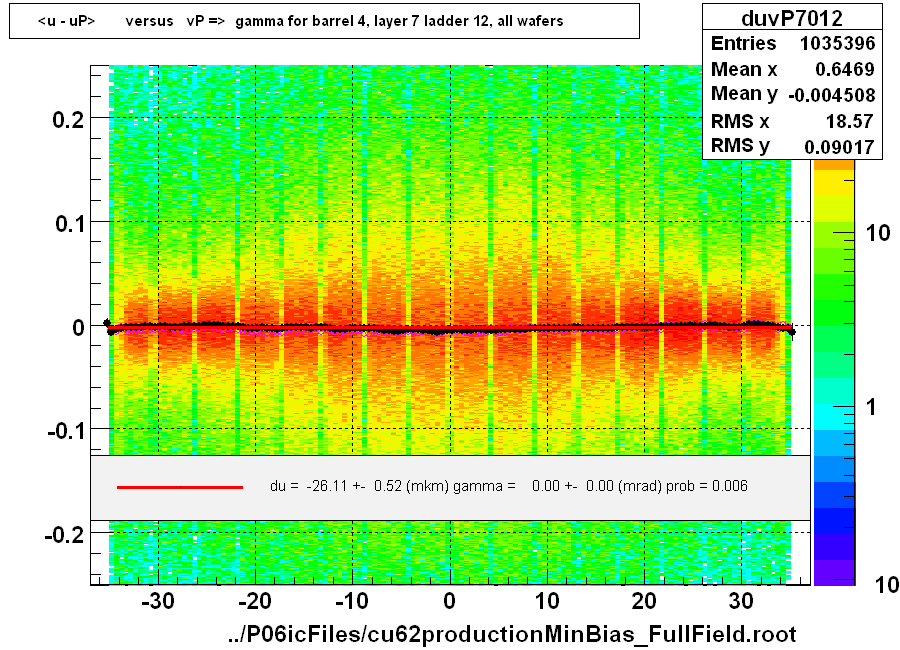Image resolution: width=900 pixels, height=650 pixels.
Task: Click the legend text du = -26.11 fit result
Action: [x=509, y=486]
